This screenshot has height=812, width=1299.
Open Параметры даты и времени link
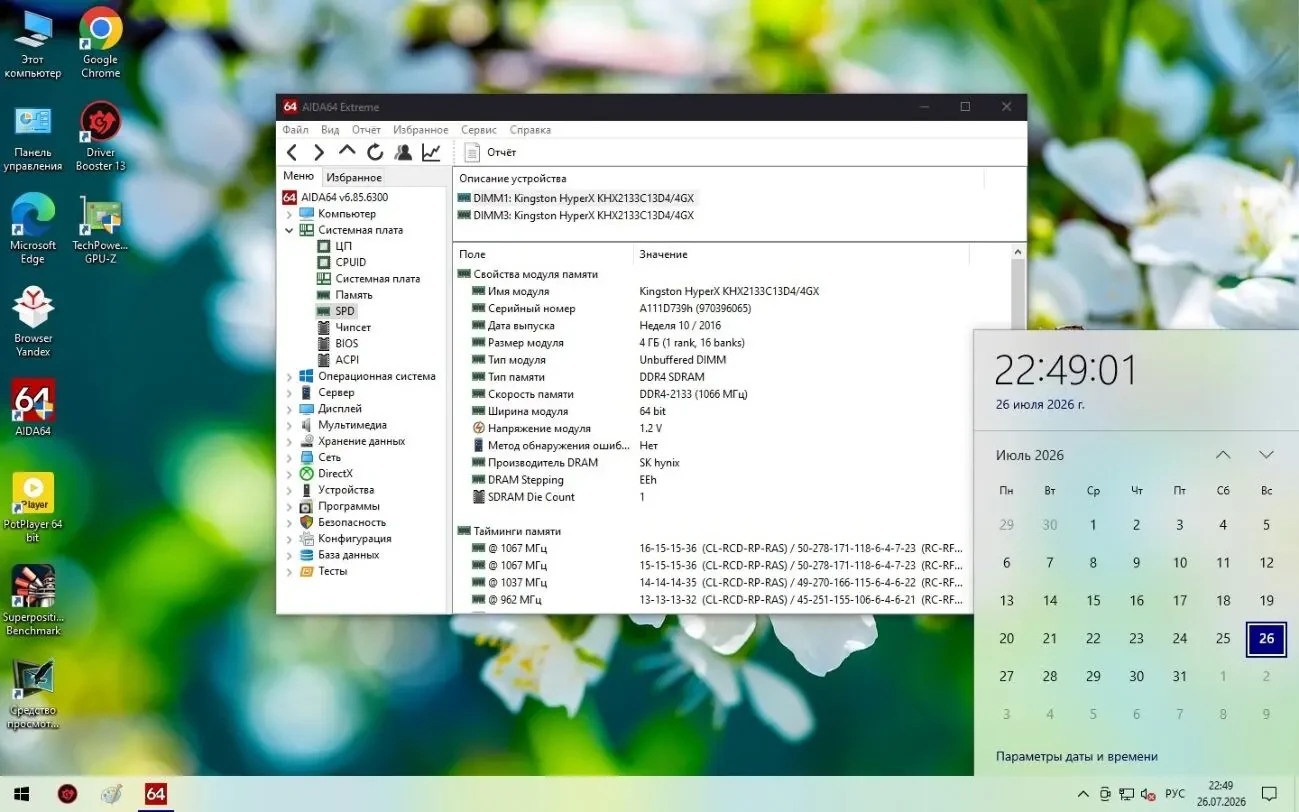click(x=1076, y=757)
